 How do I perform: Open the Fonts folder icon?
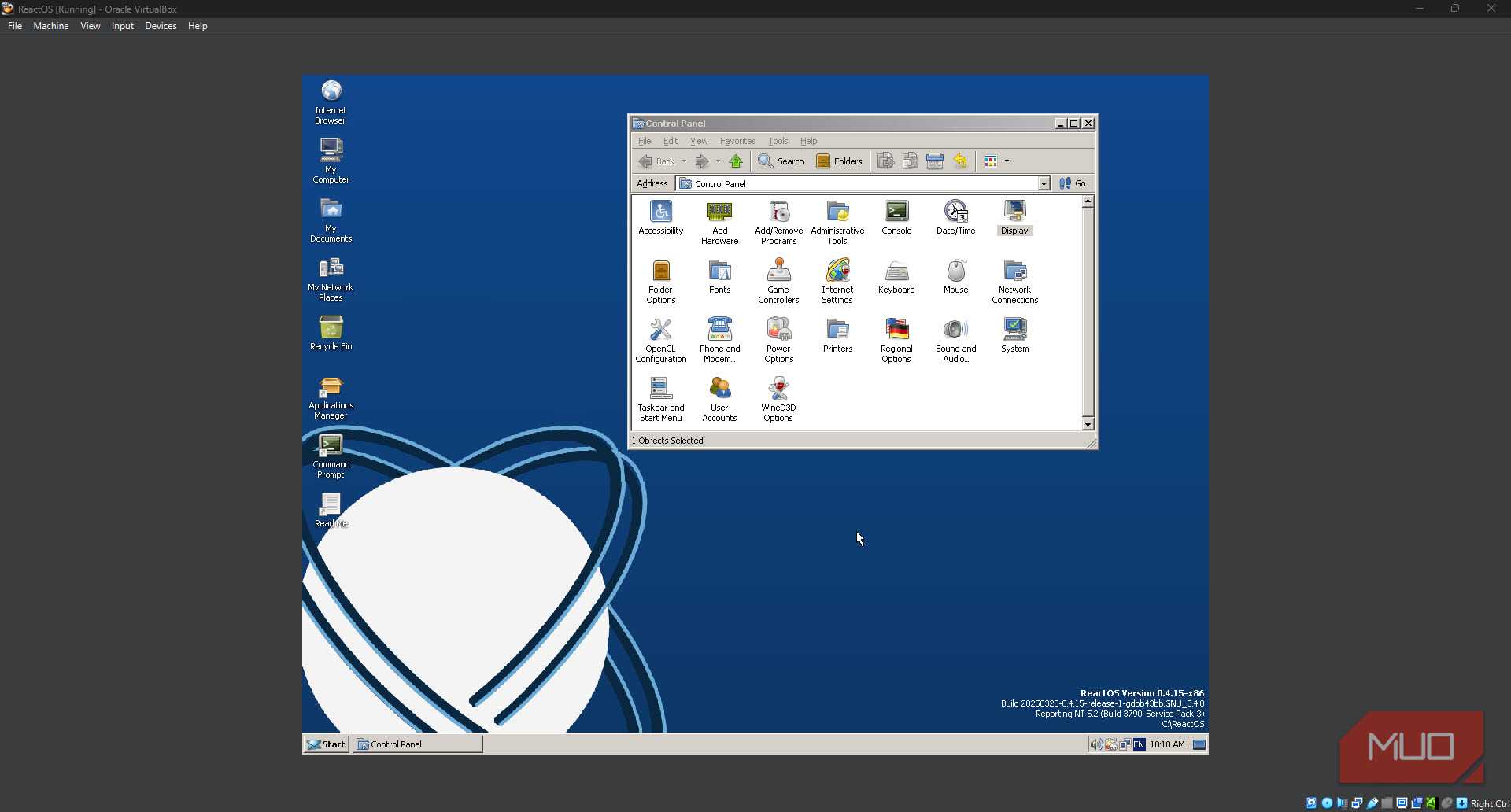click(719, 277)
